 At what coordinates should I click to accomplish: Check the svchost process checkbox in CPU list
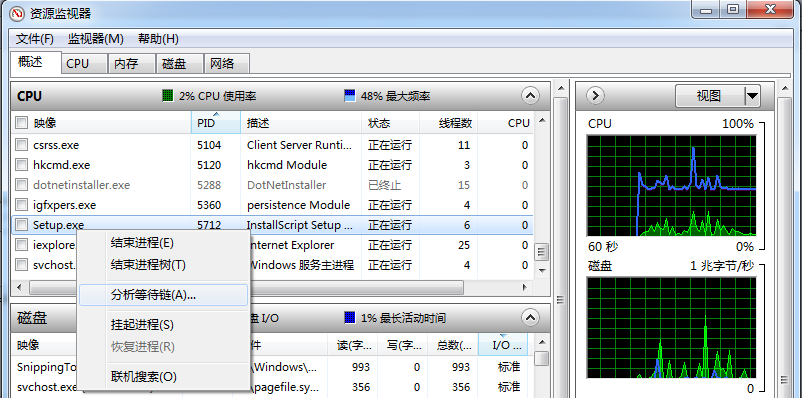[x=21, y=265]
